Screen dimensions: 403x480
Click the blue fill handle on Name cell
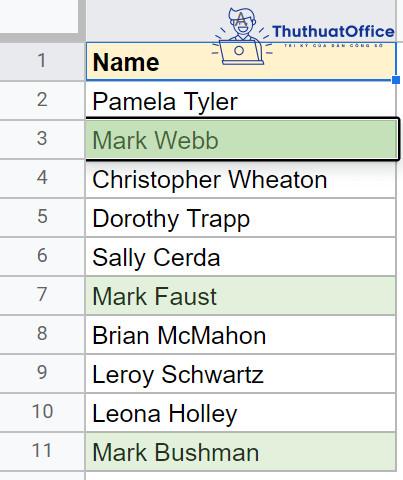coord(396,80)
